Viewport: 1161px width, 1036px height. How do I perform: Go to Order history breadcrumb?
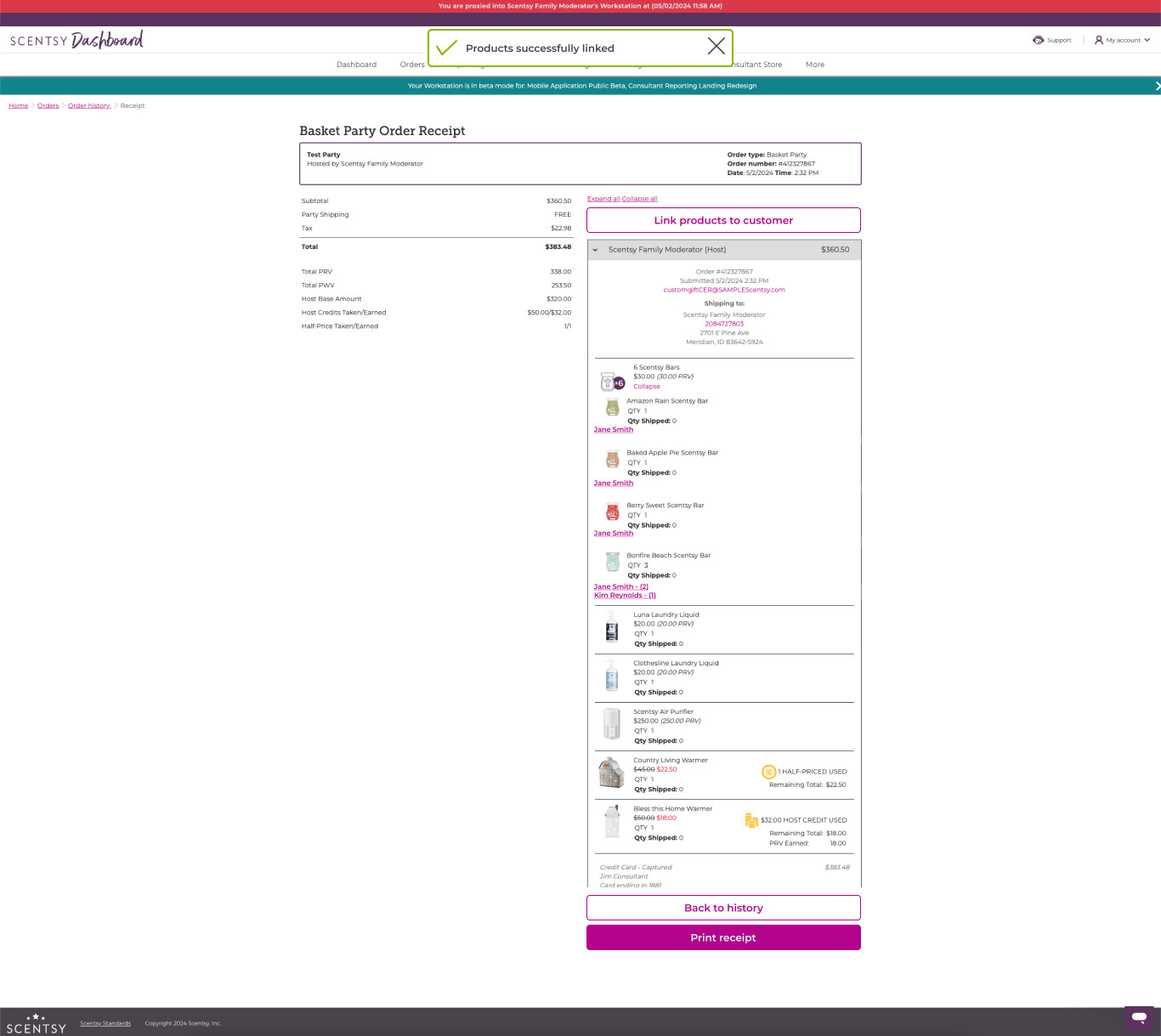click(89, 105)
